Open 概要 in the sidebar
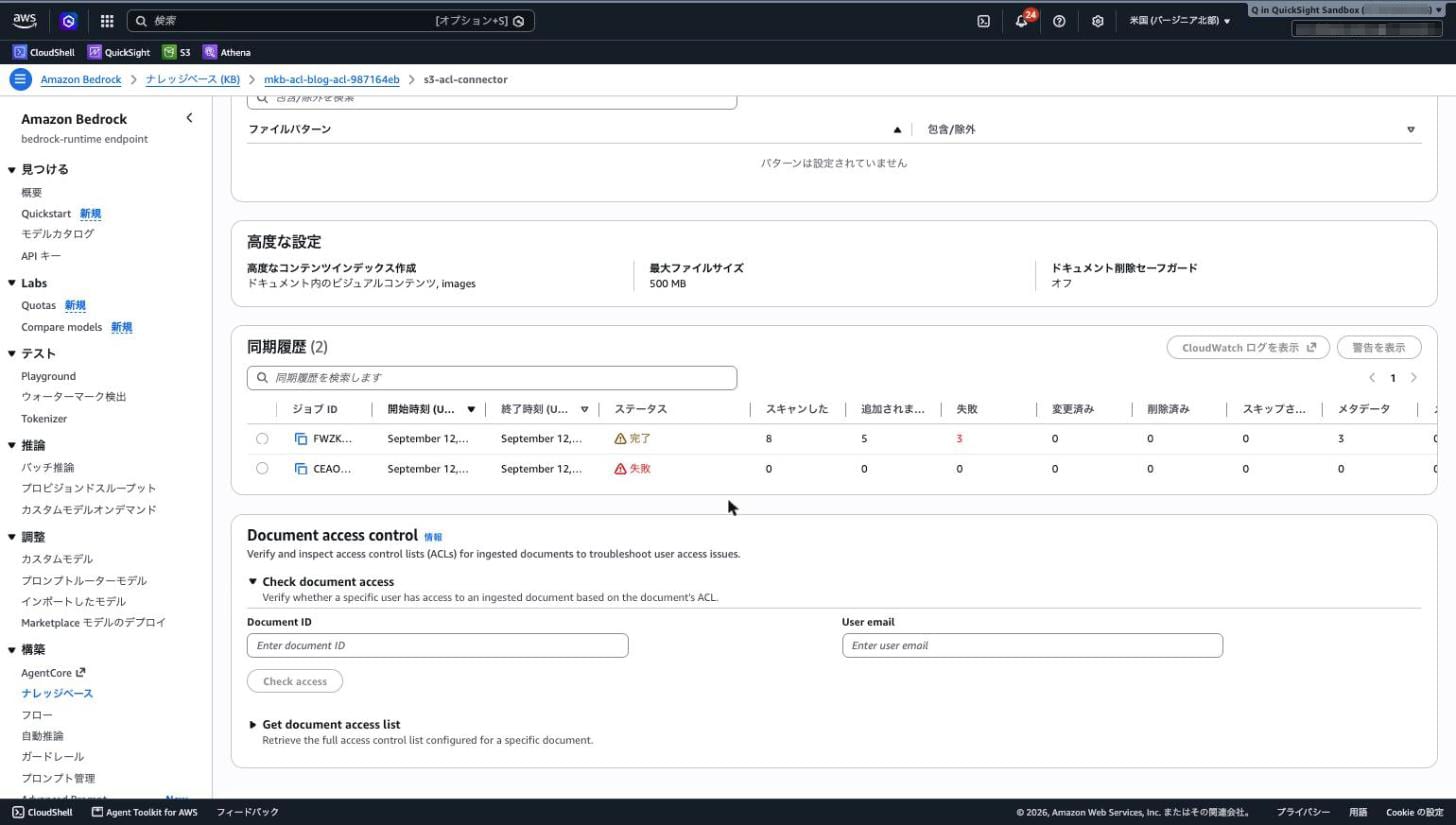Screen dimensions: 1456x825 32,192
